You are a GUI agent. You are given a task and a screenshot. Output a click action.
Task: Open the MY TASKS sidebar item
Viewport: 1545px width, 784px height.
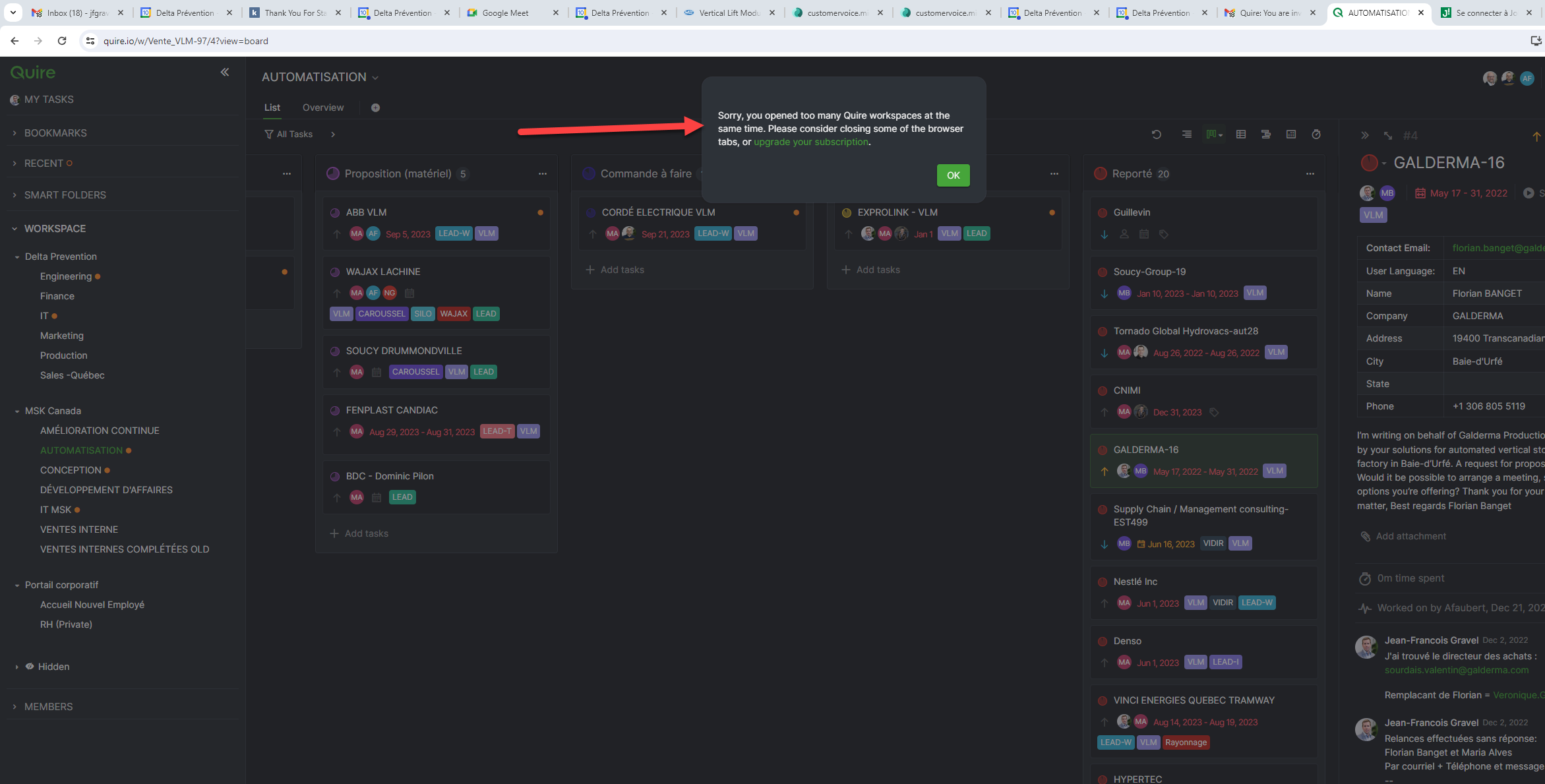click(x=49, y=100)
